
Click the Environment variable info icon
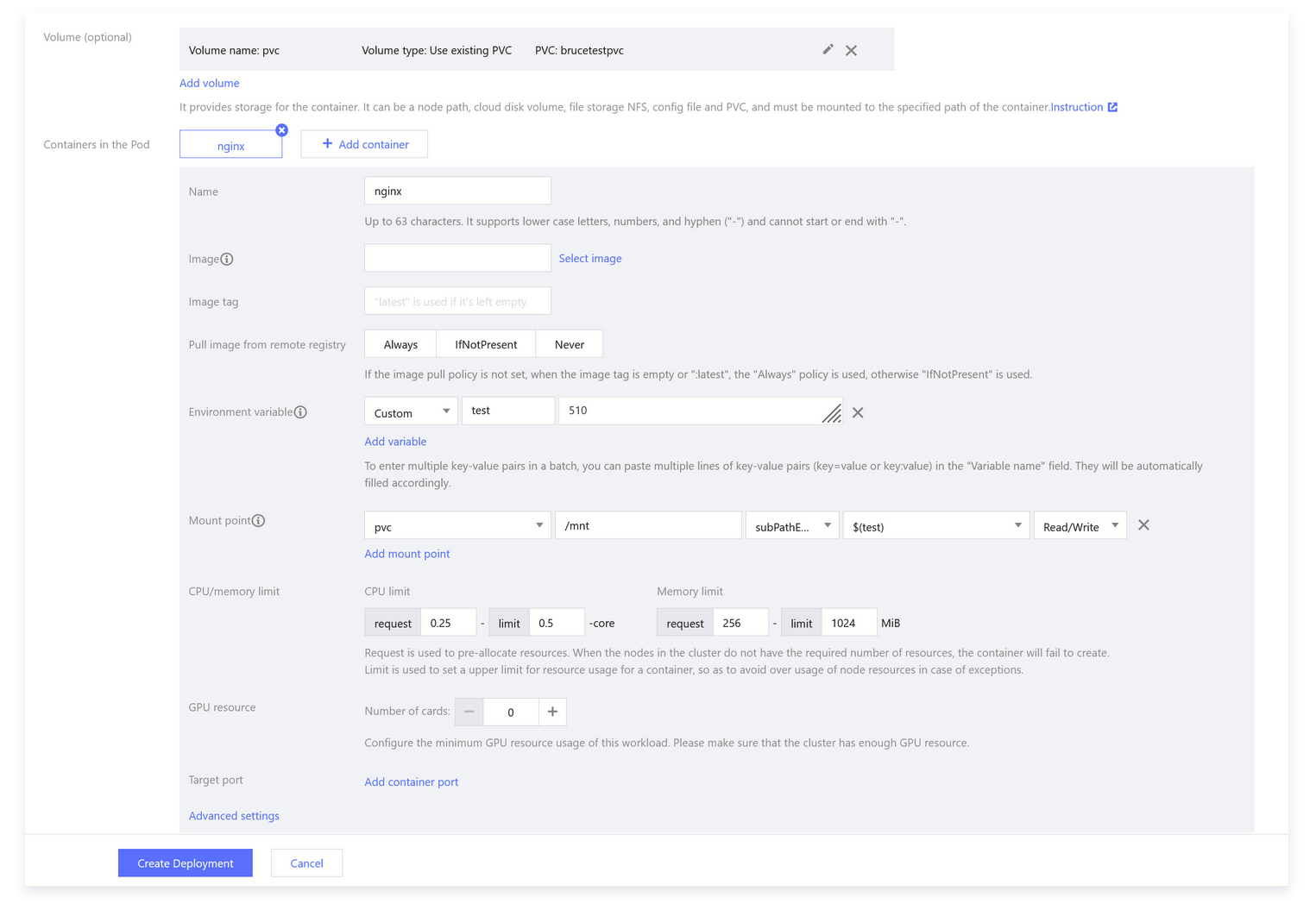(300, 412)
